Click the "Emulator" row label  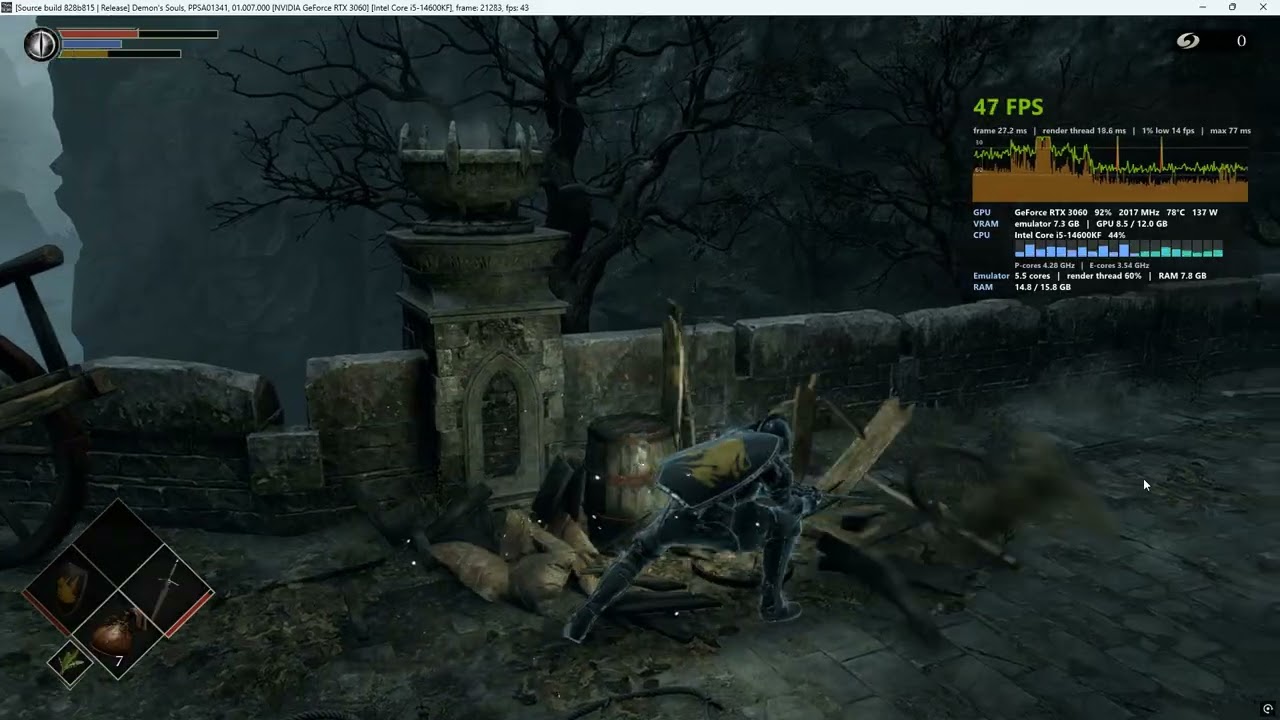click(x=992, y=276)
